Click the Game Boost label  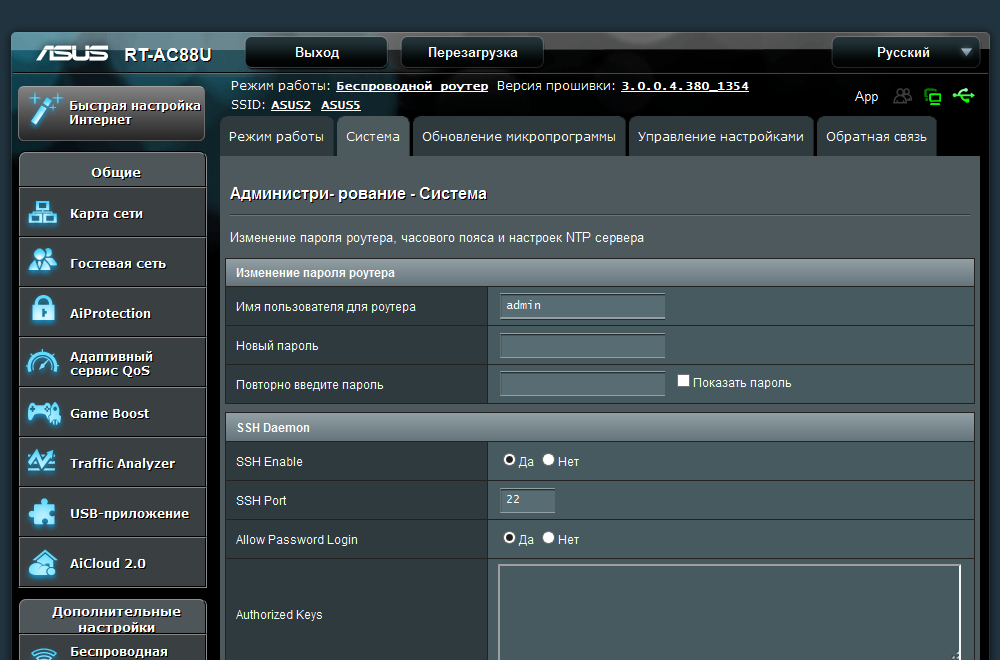pyautogui.click(x=110, y=413)
